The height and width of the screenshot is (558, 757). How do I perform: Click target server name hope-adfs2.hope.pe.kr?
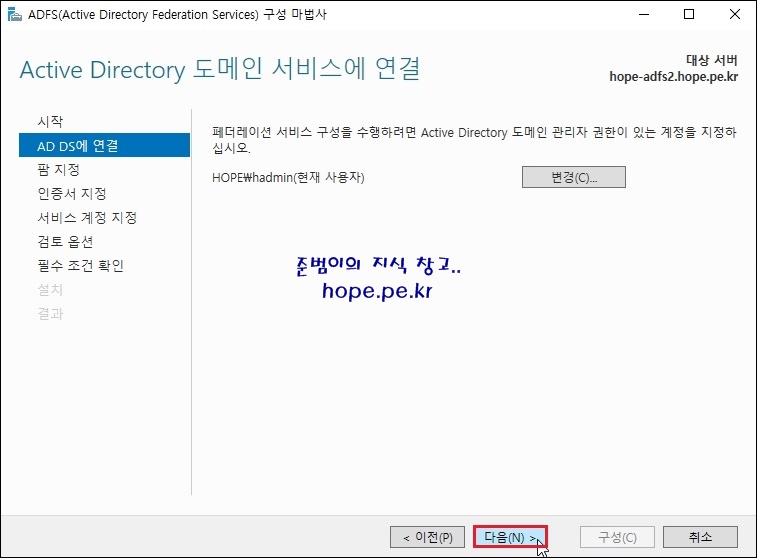[x=673, y=77]
